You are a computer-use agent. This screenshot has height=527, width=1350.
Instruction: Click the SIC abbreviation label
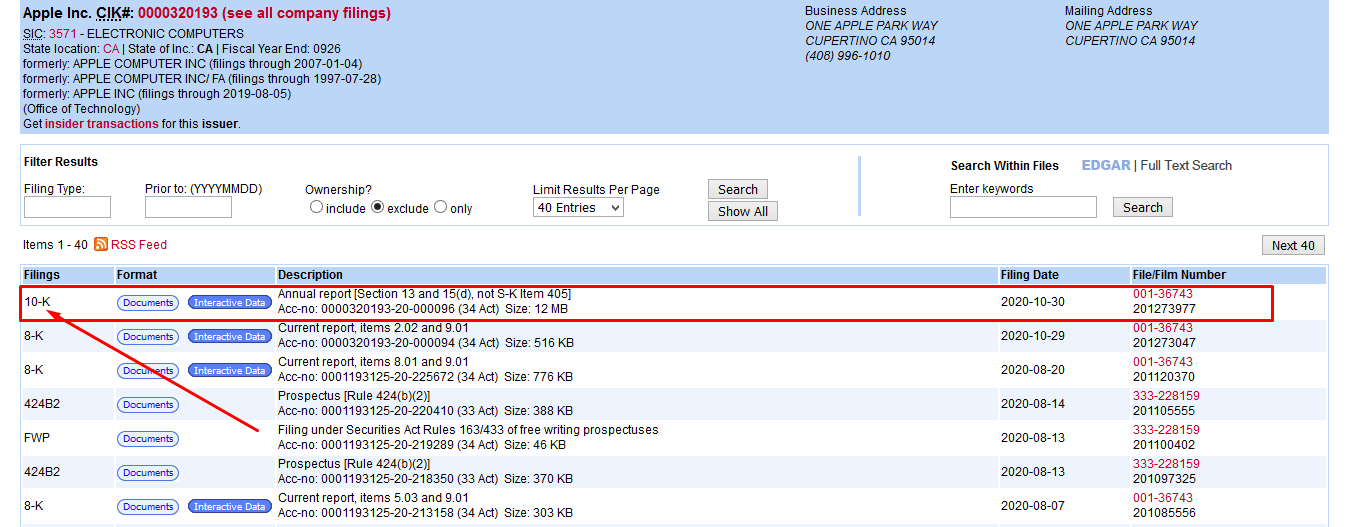33,34
